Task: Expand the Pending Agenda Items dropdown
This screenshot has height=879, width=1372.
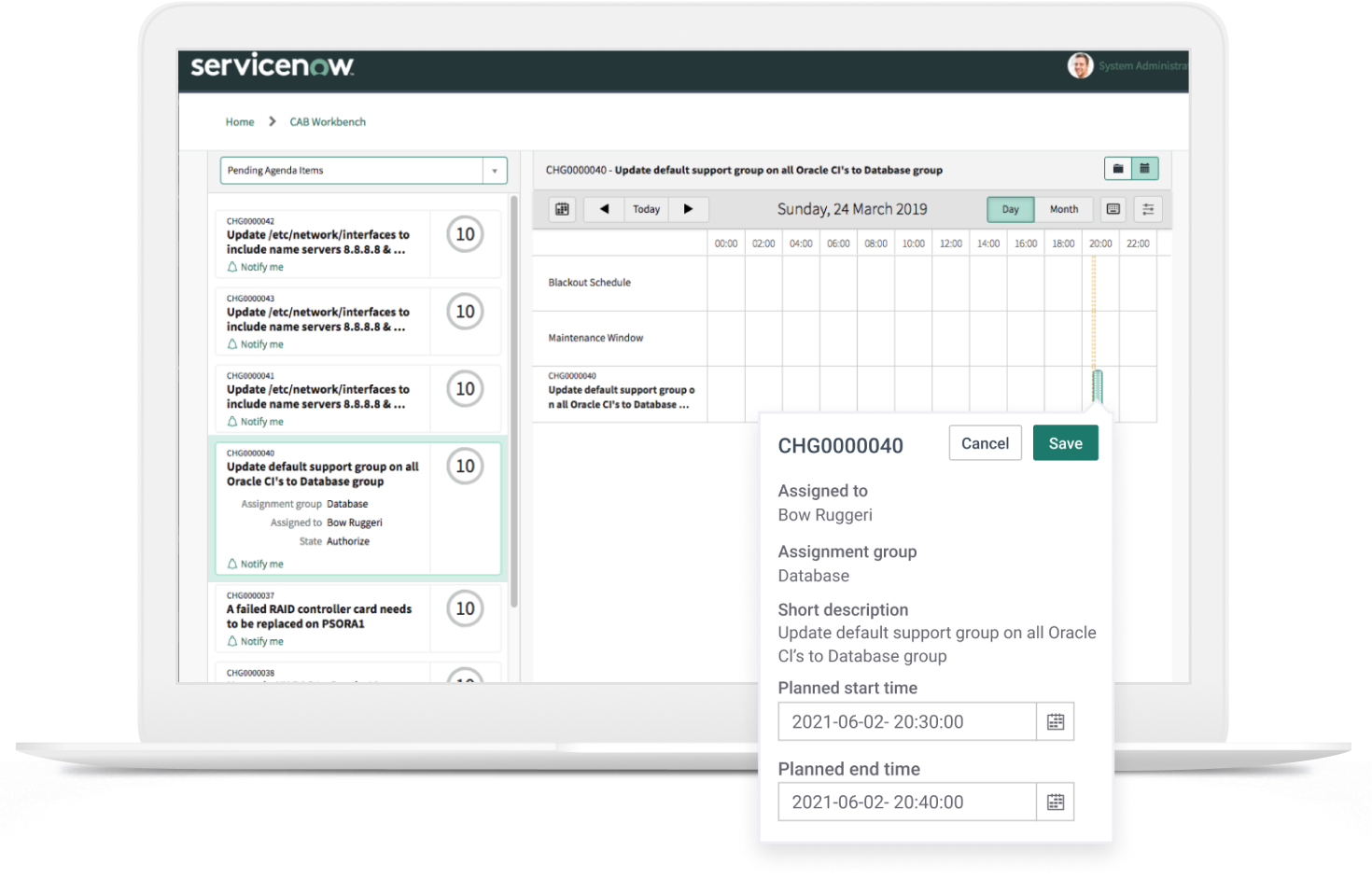Action: coord(494,171)
